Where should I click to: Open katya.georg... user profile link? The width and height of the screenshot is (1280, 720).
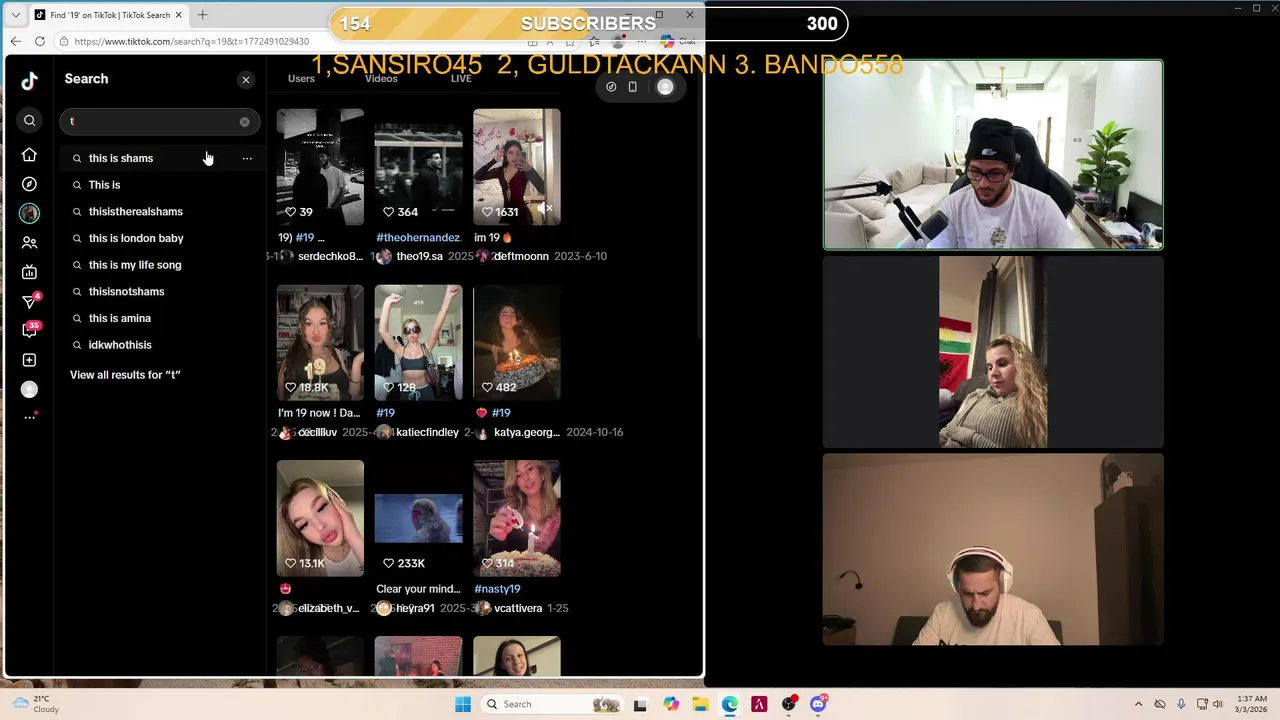pos(527,432)
